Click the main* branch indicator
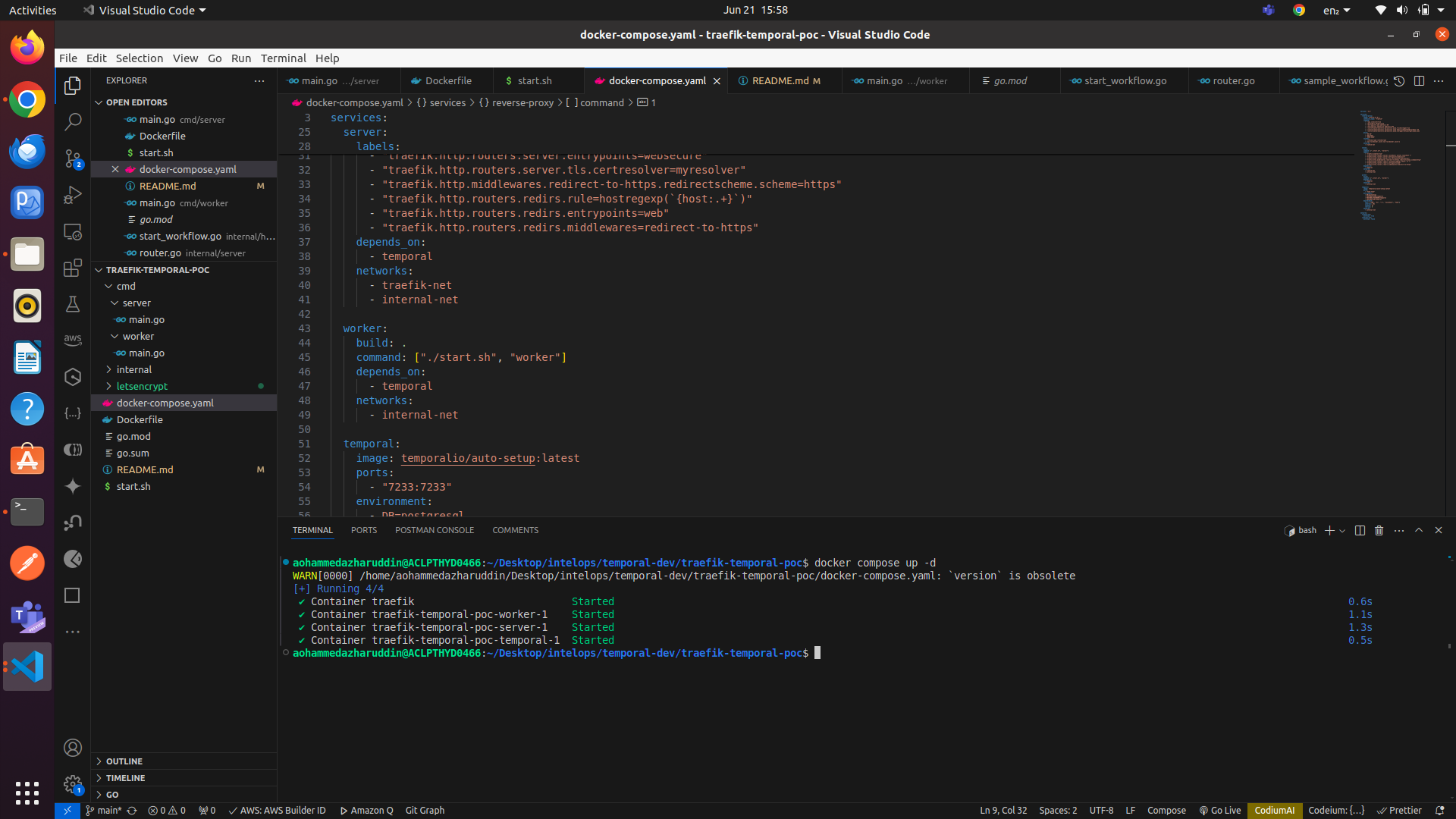Image resolution: width=1456 pixels, height=819 pixels. point(104,810)
